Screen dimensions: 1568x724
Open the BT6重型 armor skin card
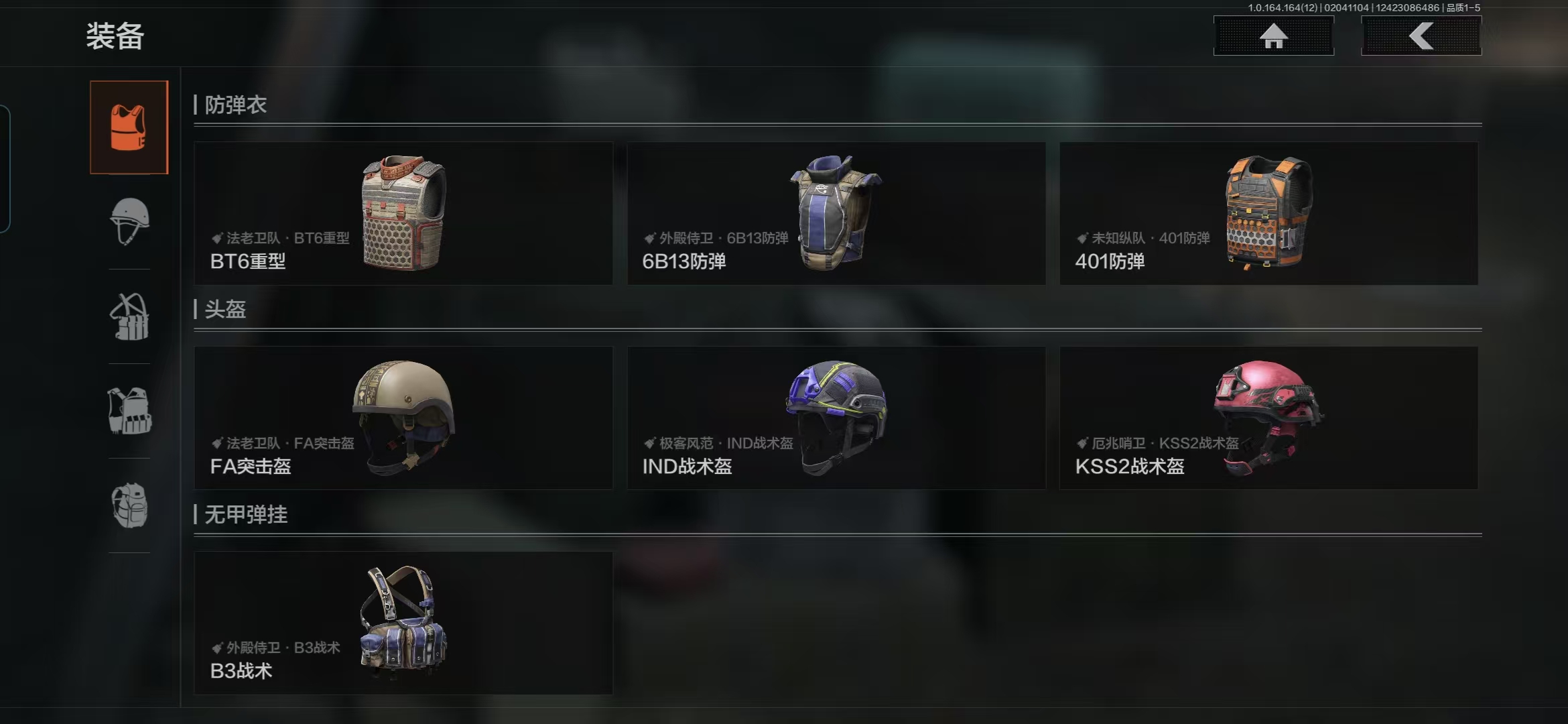[403, 213]
